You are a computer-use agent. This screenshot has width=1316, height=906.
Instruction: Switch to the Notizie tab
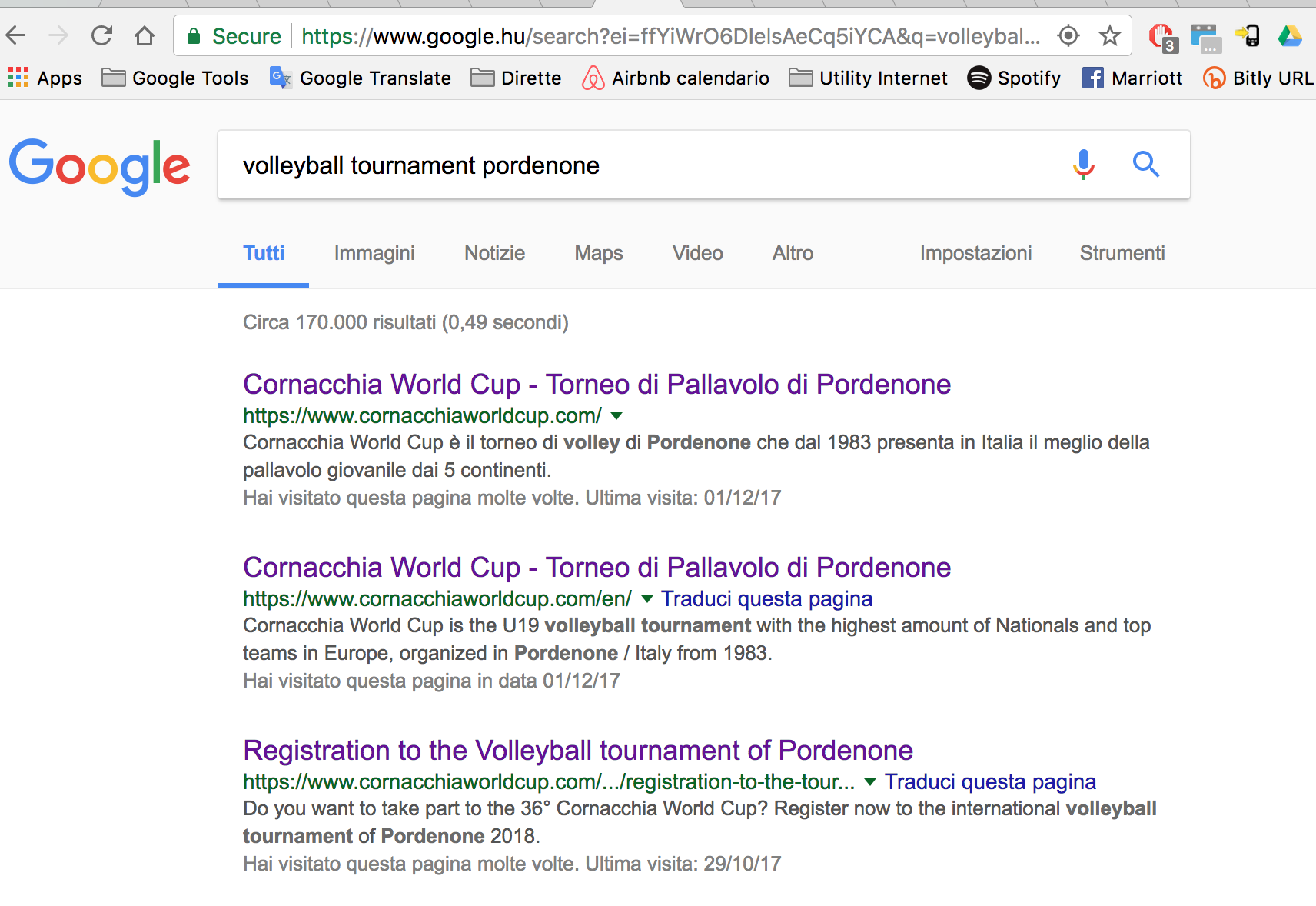pos(494,253)
